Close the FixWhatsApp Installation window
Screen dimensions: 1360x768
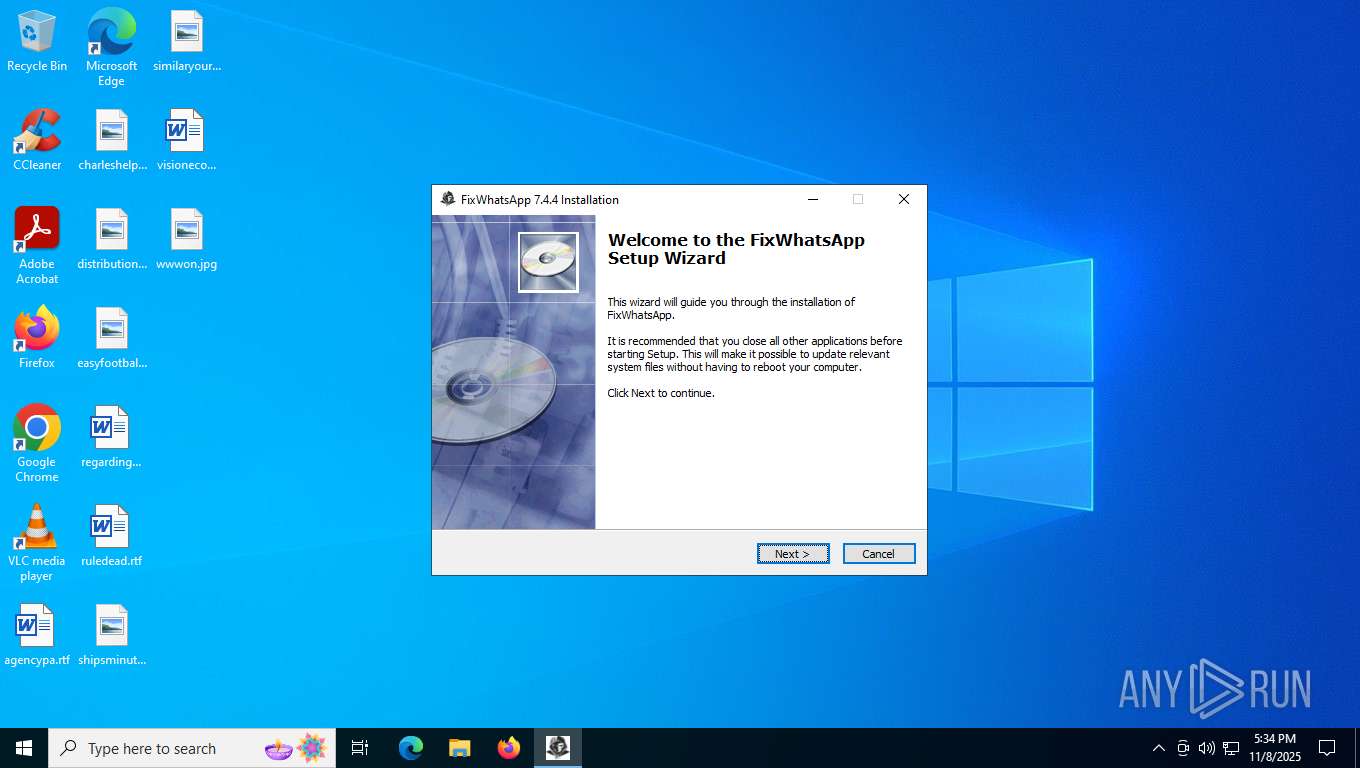pos(904,199)
